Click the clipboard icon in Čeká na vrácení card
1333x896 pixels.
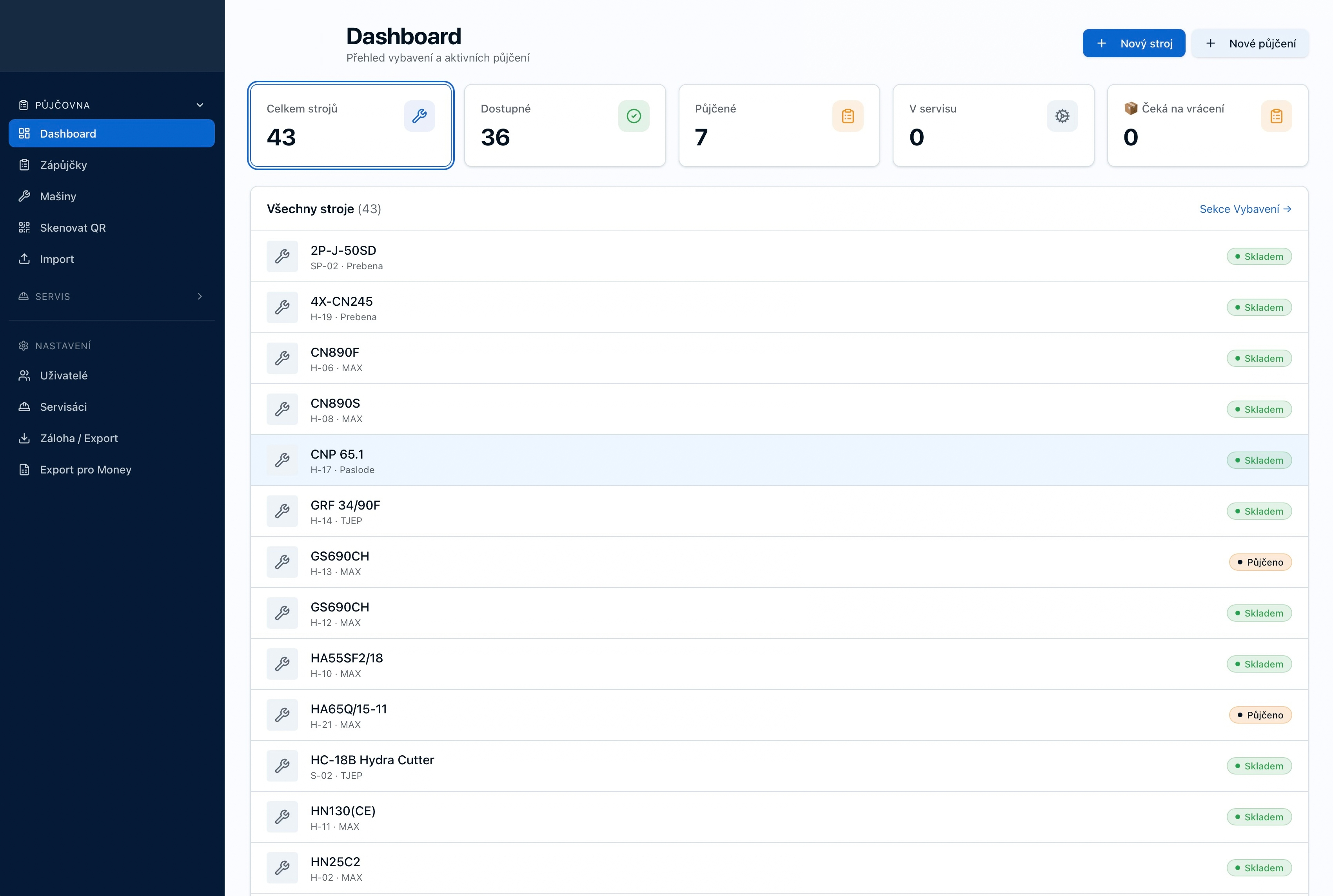pos(1276,116)
